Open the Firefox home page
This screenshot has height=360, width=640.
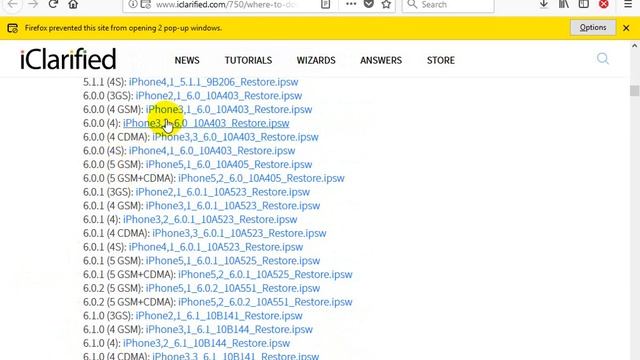tap(73, 4)
